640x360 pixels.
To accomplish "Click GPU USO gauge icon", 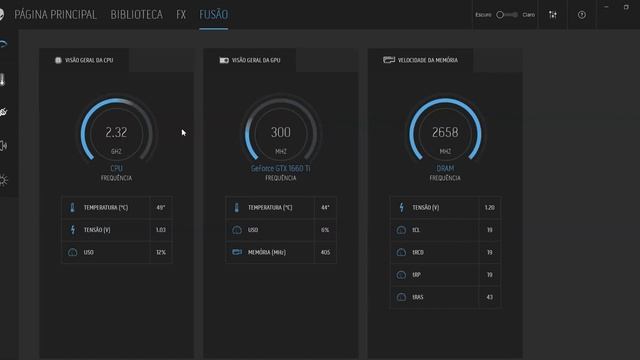I will tap(237, 230).
